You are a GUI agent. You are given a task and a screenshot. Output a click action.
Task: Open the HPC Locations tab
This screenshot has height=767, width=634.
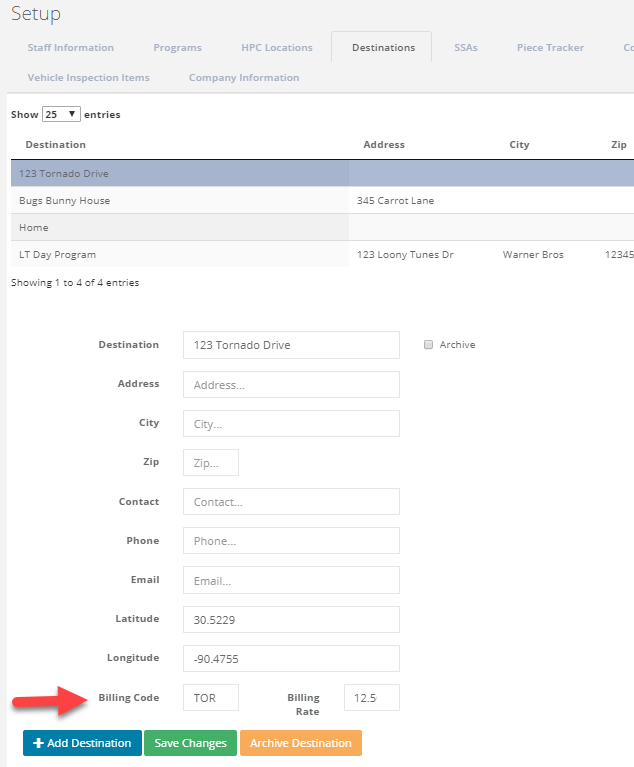(276, 48)
